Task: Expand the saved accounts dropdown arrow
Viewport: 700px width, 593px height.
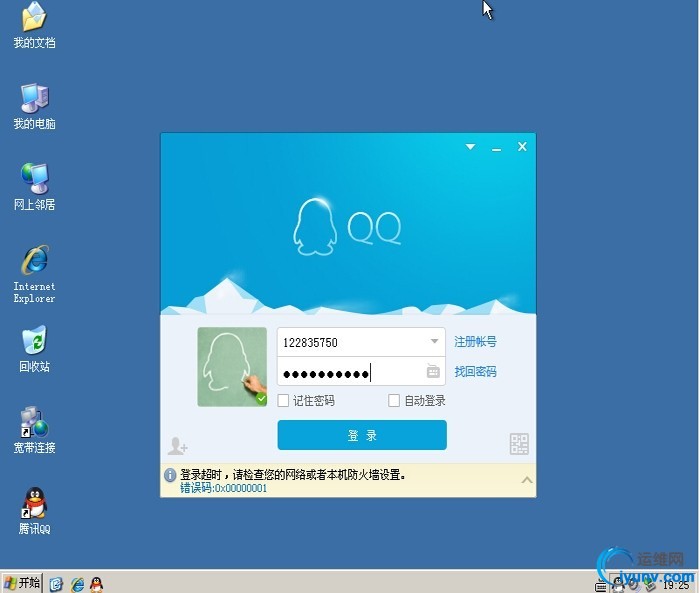Action: tap(434, 341)
